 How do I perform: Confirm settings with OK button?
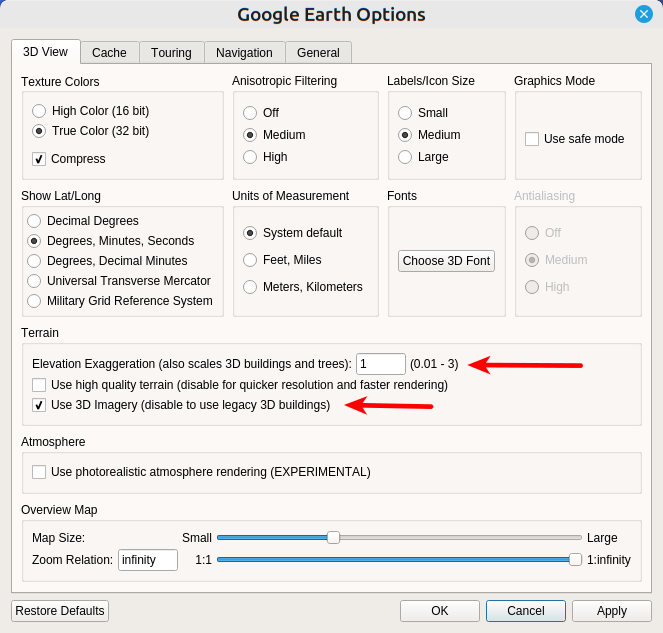440,611
